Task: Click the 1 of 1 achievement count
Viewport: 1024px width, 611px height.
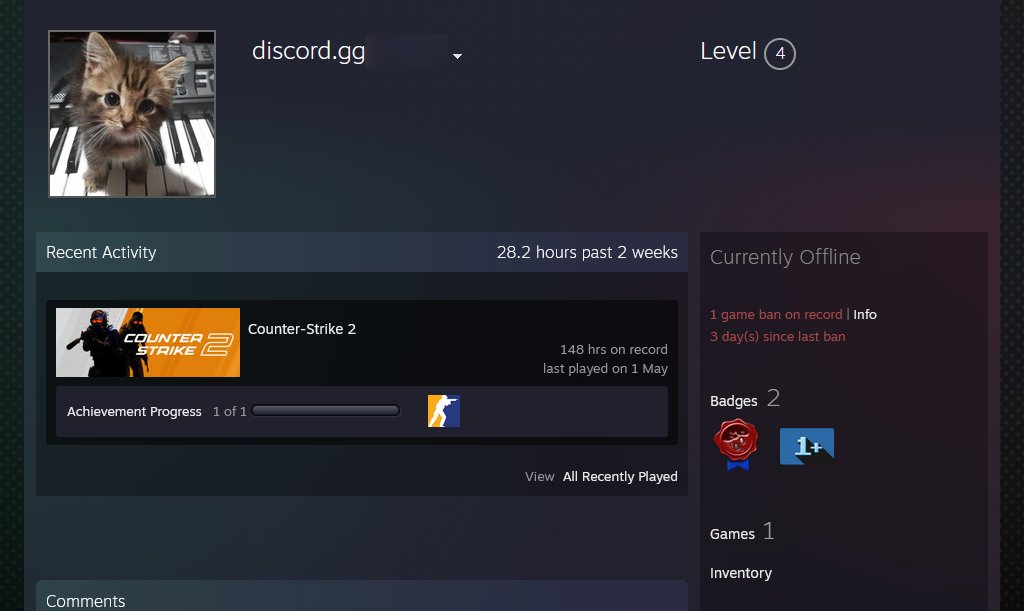Action: pyautogui.click(x=230, y=411)
